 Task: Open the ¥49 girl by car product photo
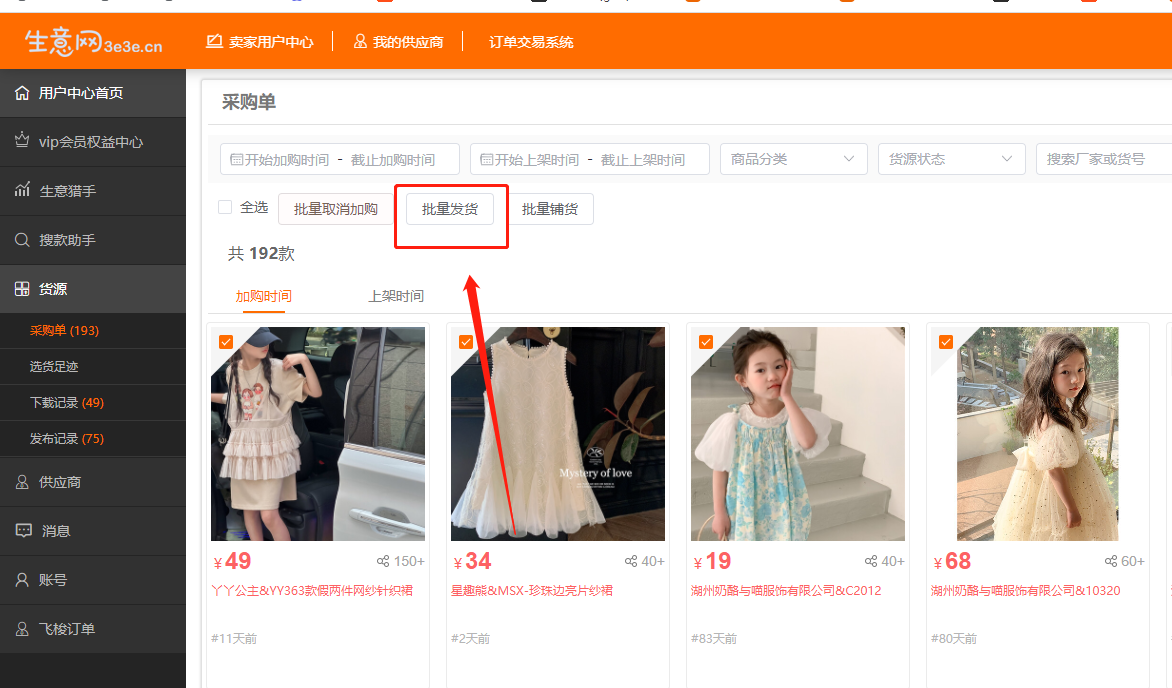(x=318, y=434)
